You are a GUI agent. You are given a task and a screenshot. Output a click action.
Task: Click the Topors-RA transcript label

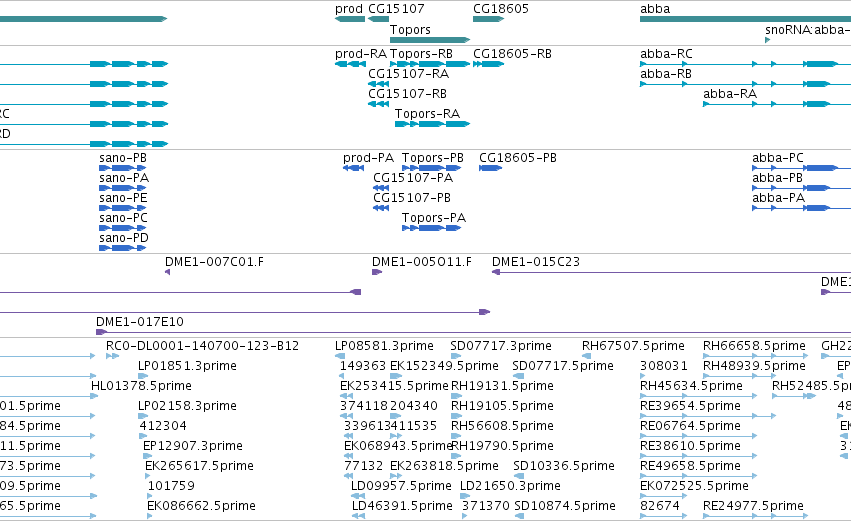point(427,114)
